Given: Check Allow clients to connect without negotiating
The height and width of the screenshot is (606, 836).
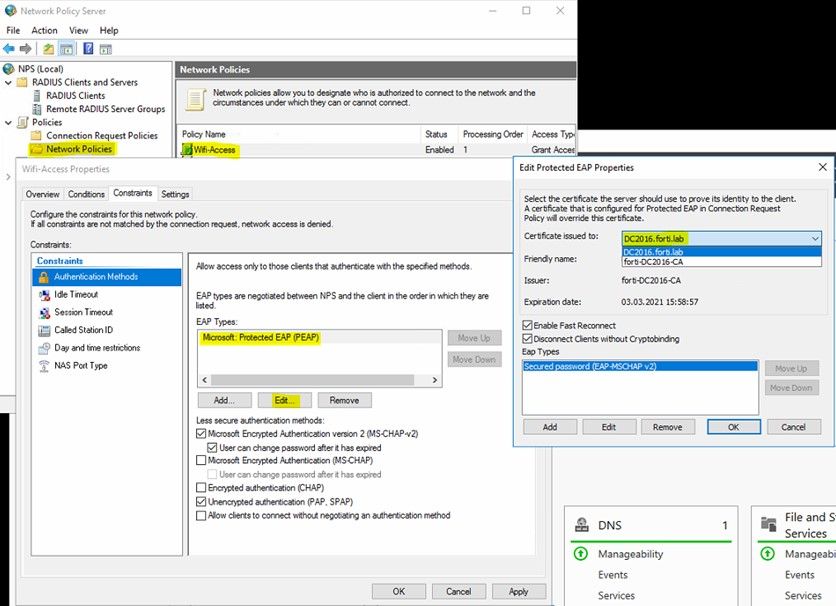Looking at the screenshot, I should 201,515.
